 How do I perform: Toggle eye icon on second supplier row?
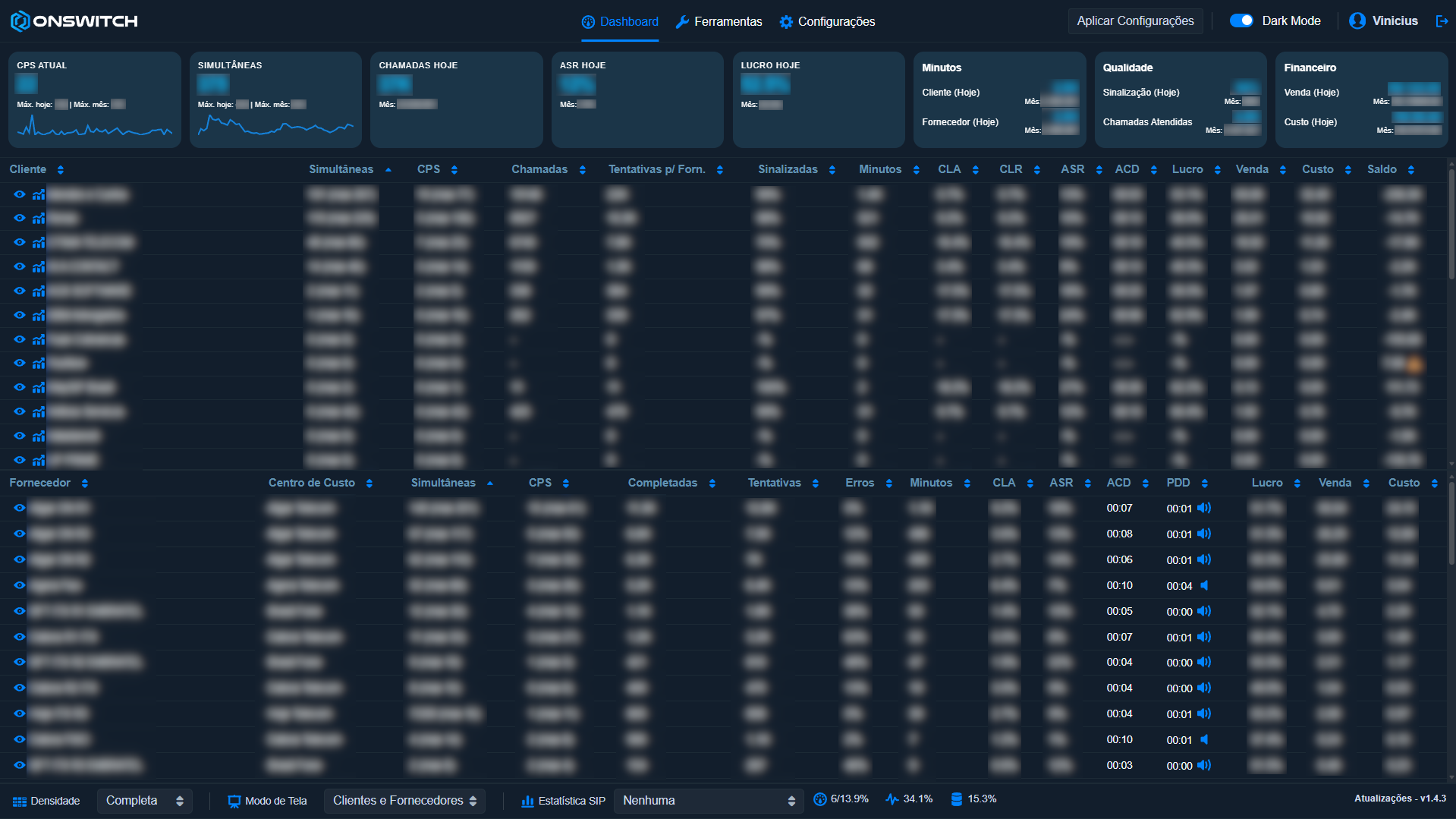(x=20, y=534)
